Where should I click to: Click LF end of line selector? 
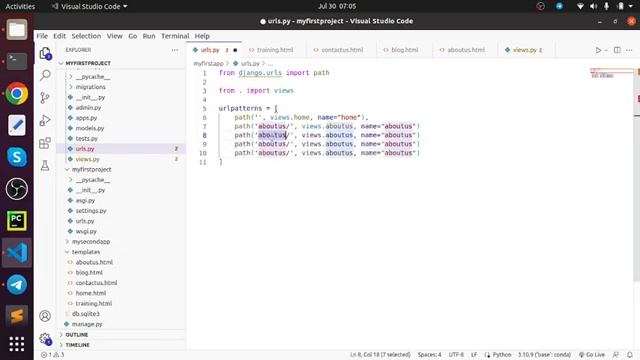tap(474, 355)
